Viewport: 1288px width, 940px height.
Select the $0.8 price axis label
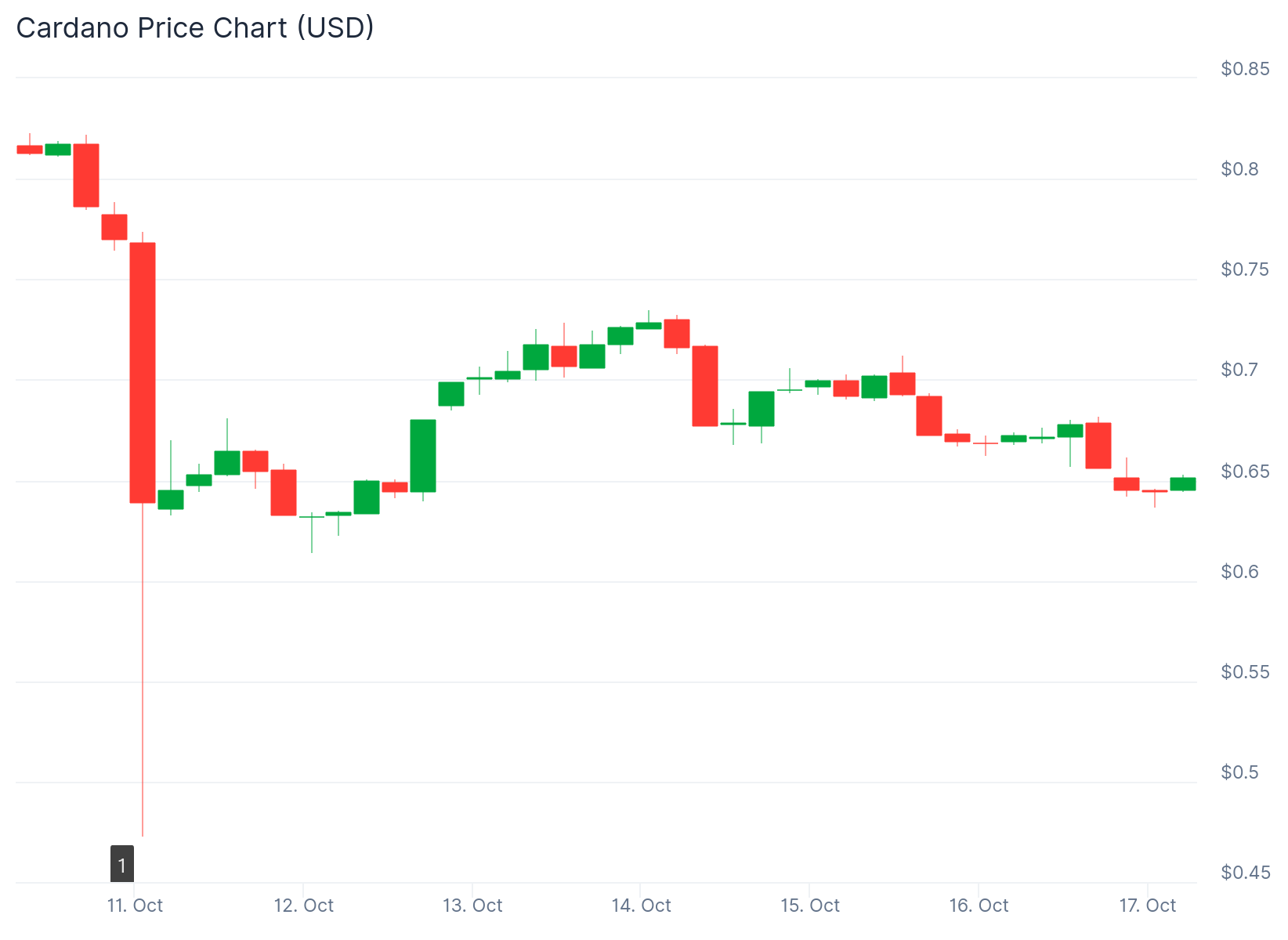coord(1239,169)
